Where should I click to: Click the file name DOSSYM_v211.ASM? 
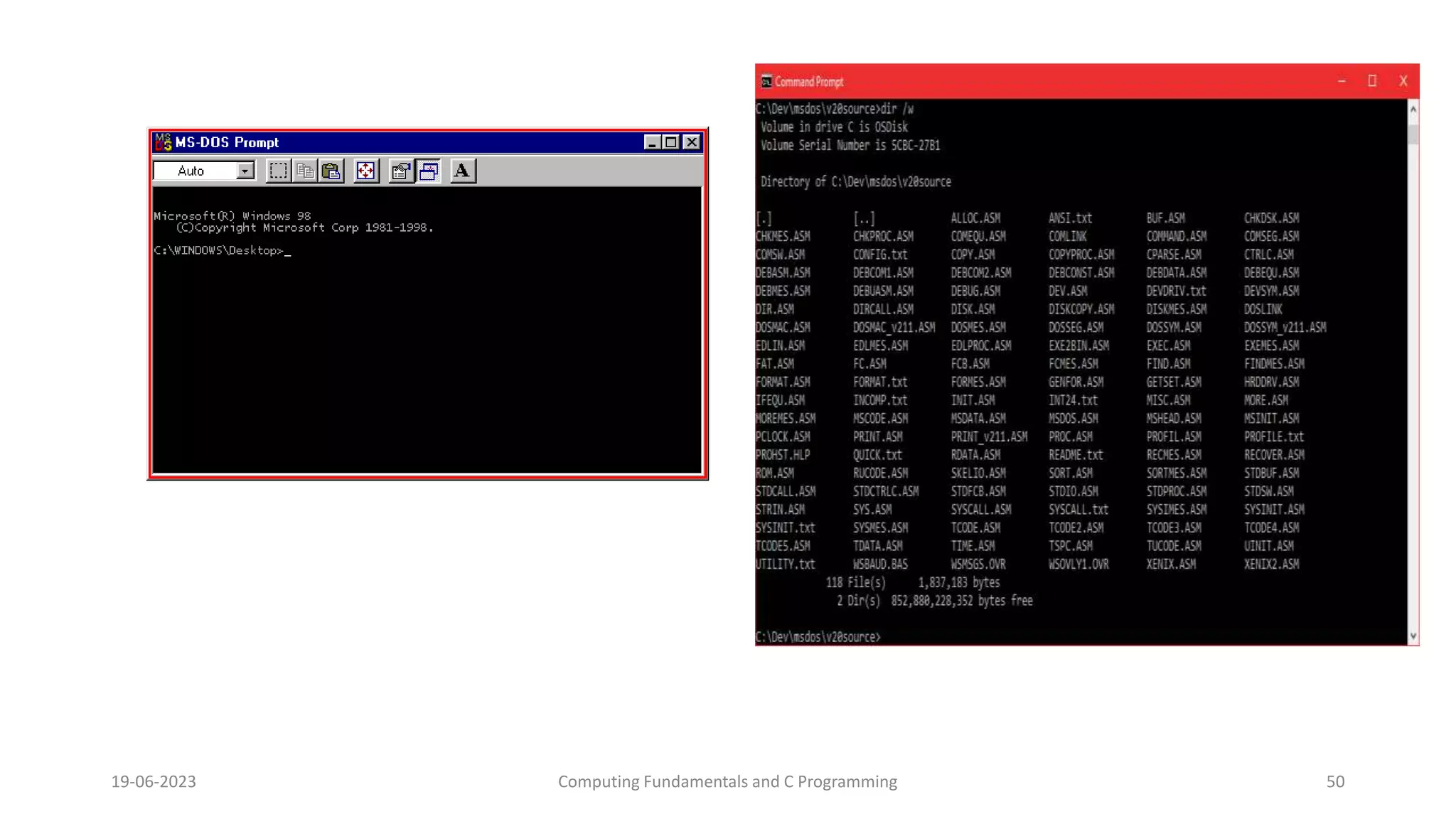1285,328
